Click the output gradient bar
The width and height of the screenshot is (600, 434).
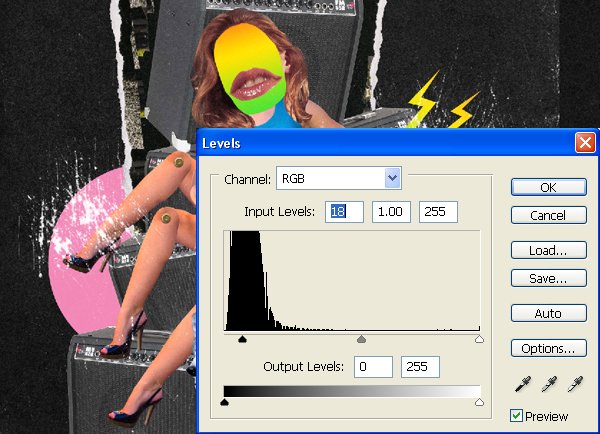352,391
